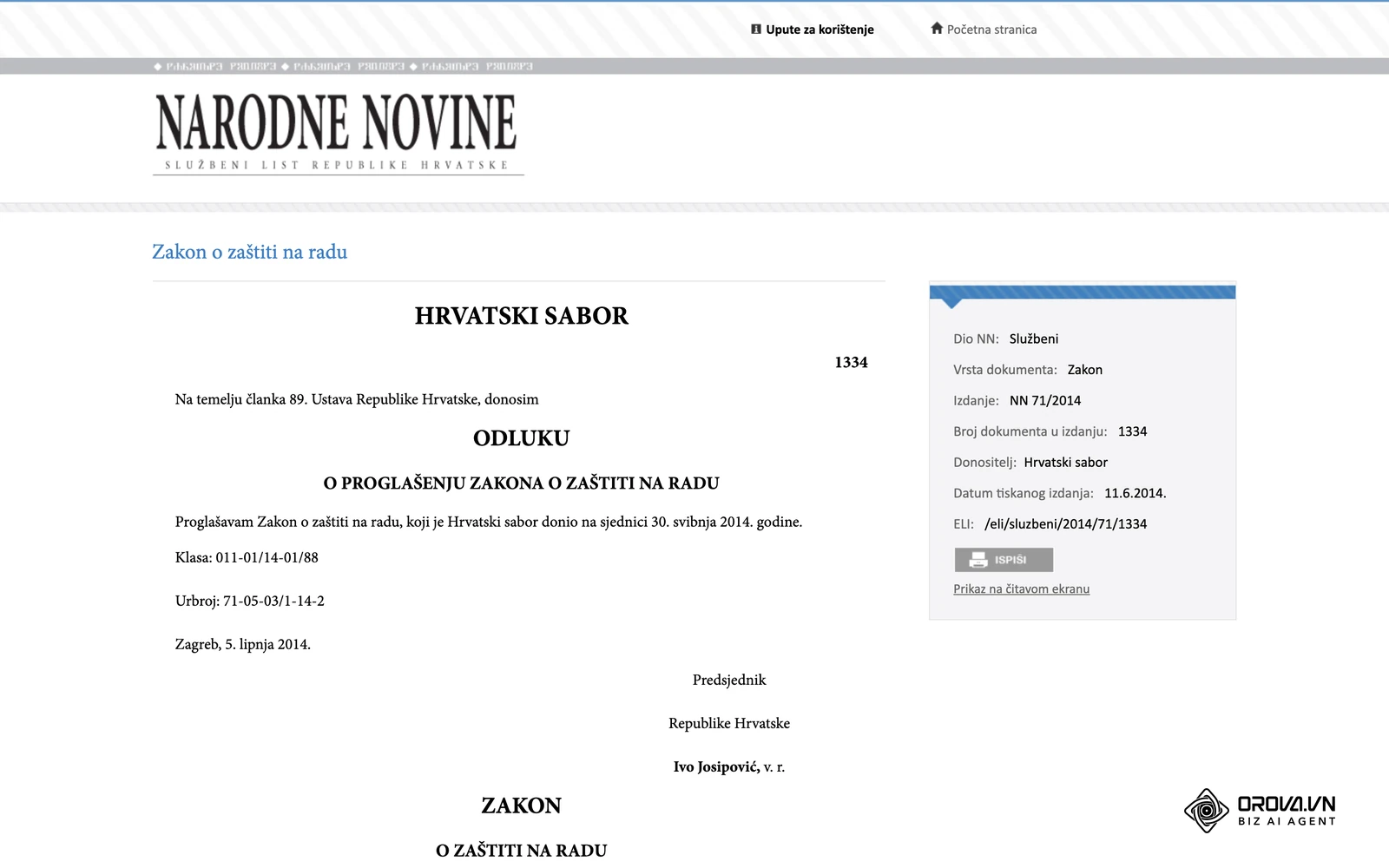
Task: Open the Upute za korištenje link
Action: pyautogui.click(x=820, y=30)
